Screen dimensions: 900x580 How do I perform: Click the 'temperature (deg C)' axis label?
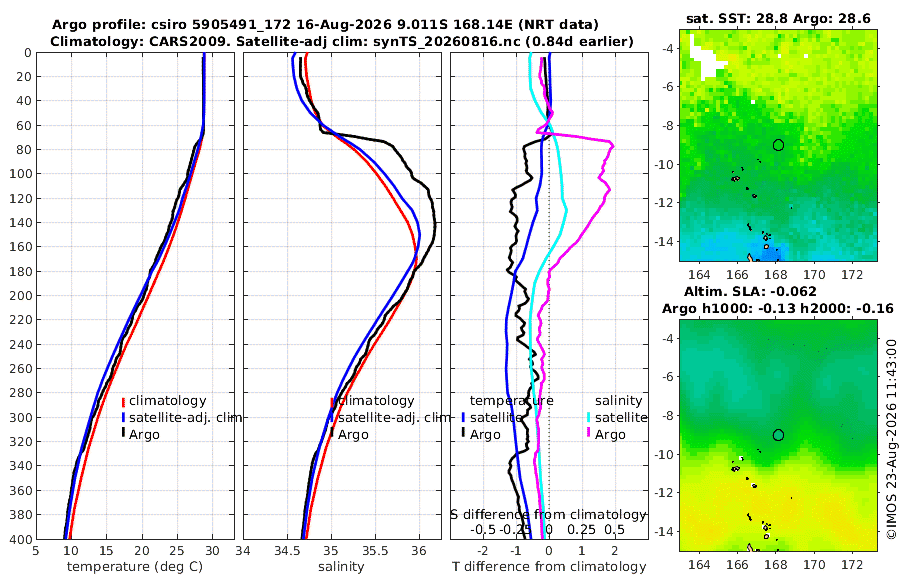135,567
